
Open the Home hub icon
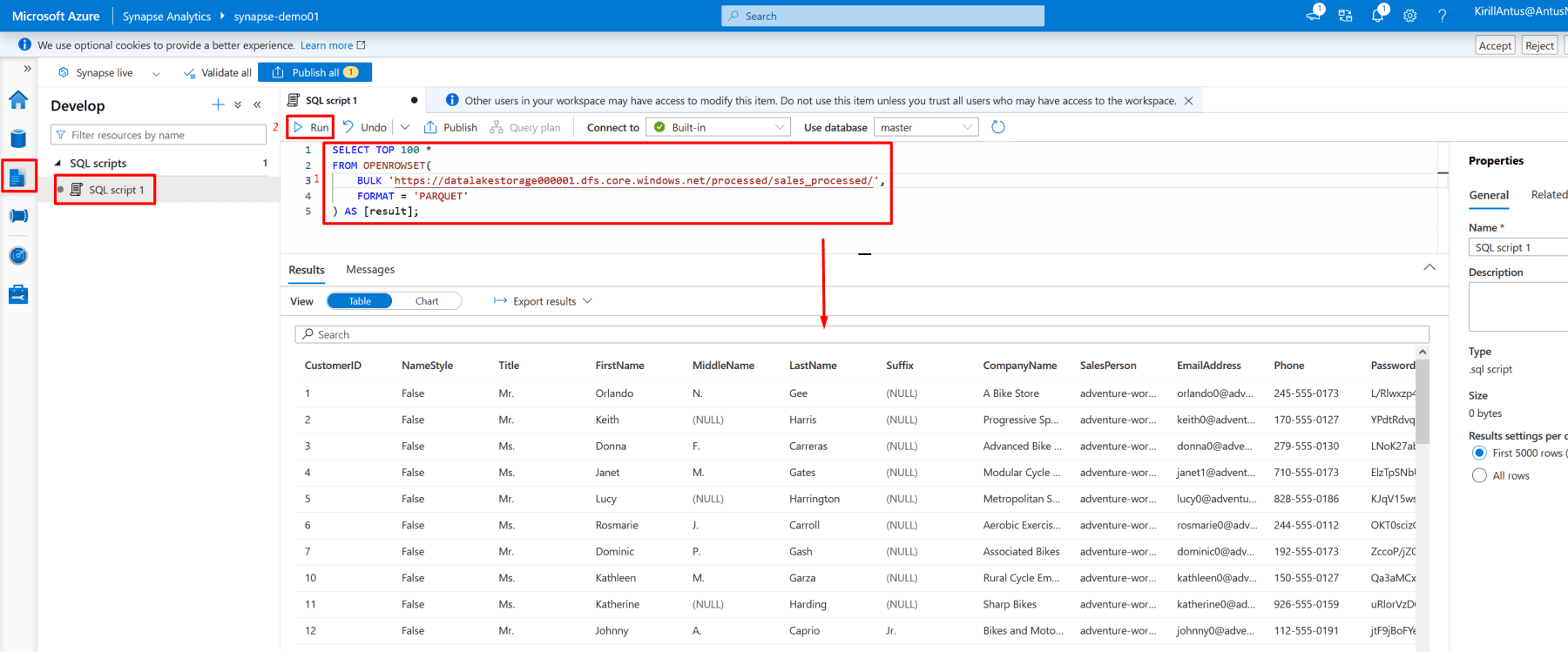[x=17, y=100]
